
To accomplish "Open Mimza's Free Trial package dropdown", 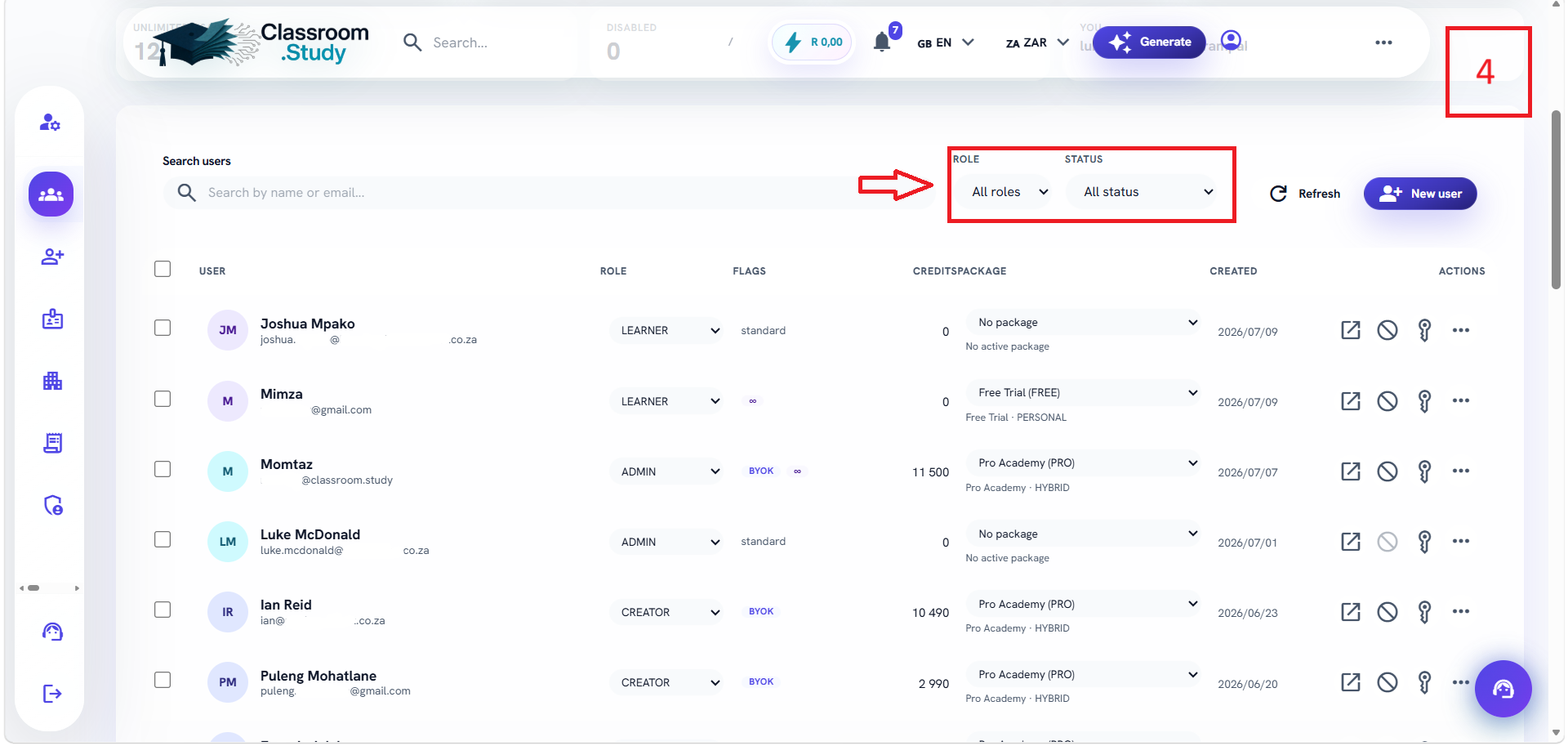I will pyautogui.click(x=1084, y=393).
